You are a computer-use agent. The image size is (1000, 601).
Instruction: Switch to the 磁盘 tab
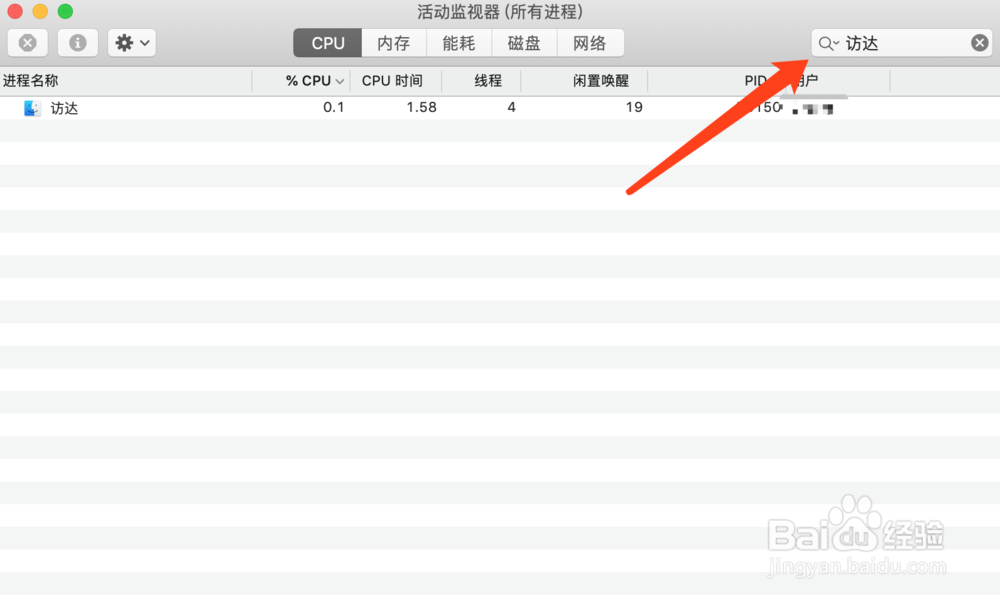click(x=524, y=43)
